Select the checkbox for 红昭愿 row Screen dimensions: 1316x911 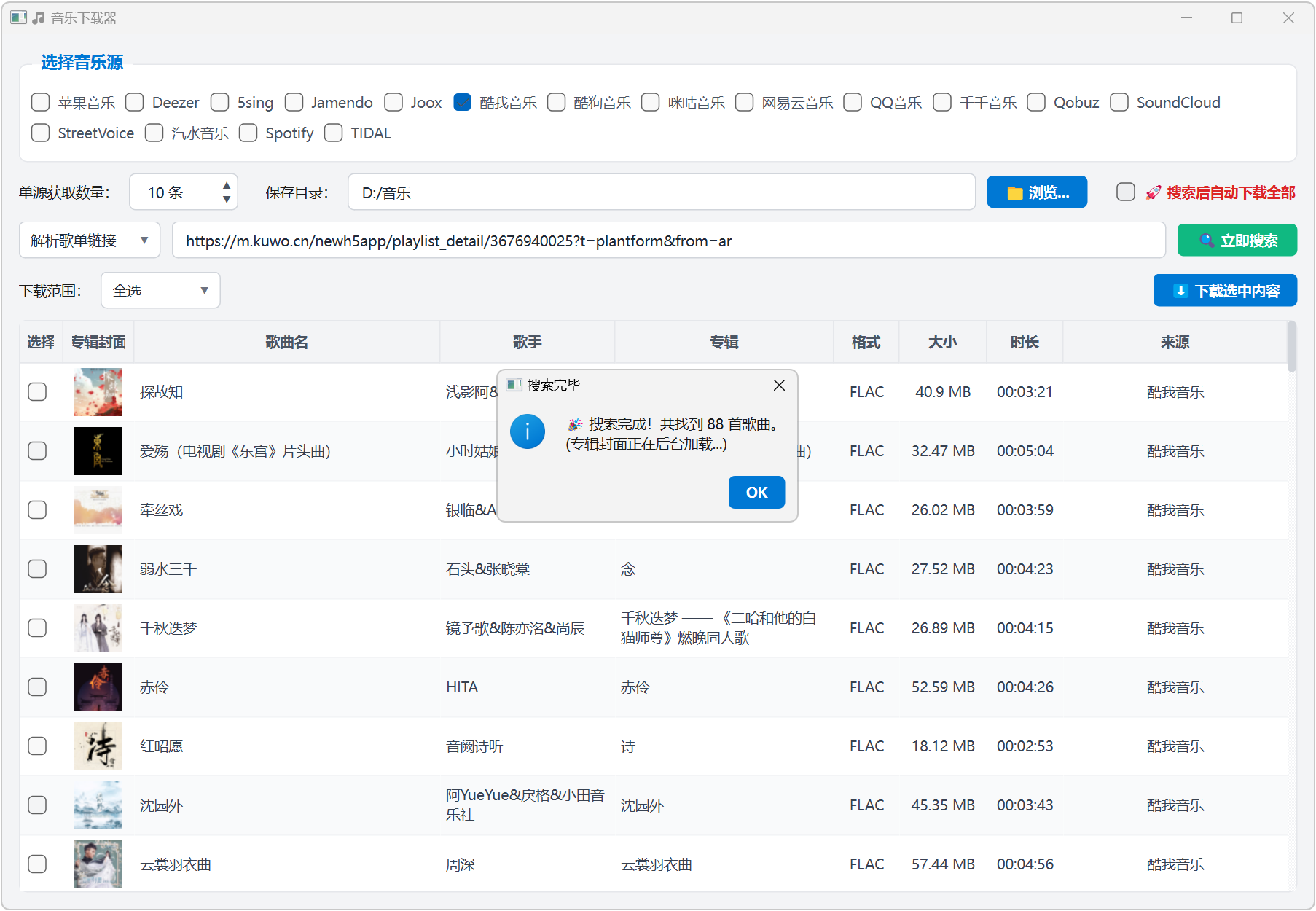[37, 746]
